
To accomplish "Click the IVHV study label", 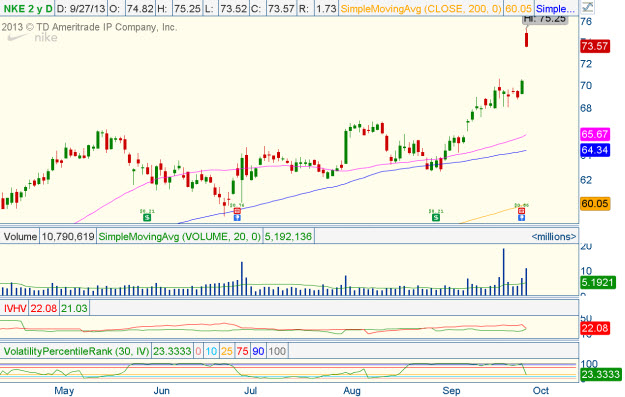I will click(15, 308).
